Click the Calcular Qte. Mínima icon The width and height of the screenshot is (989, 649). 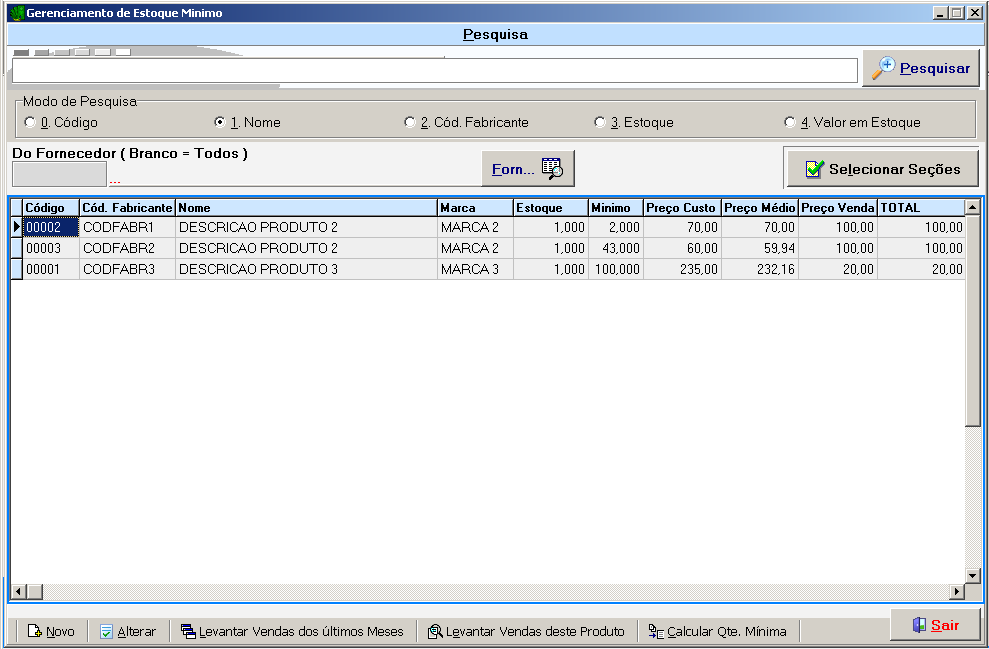click(x=656, y=631)
